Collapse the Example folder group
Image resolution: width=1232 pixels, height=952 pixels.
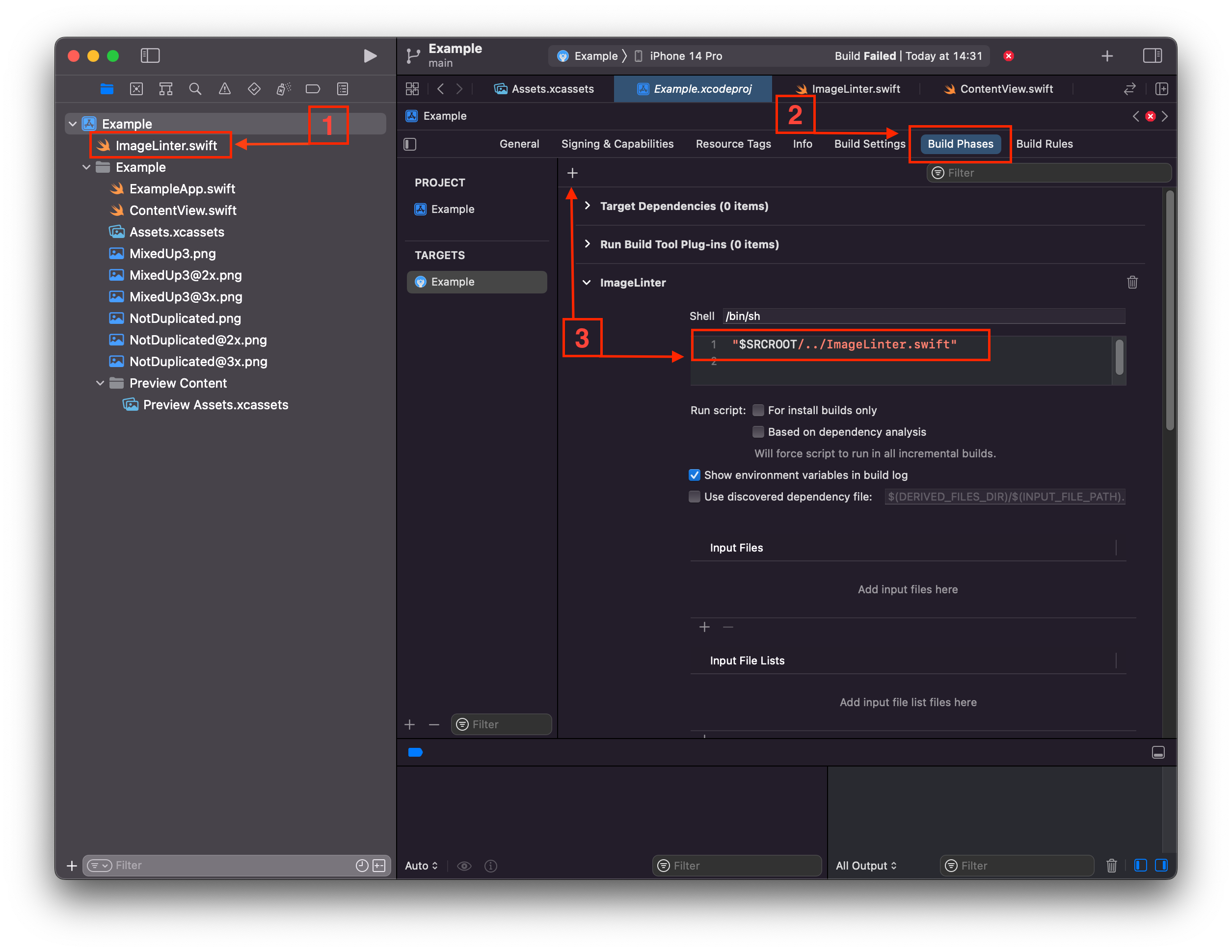click(x=86, y=167)
